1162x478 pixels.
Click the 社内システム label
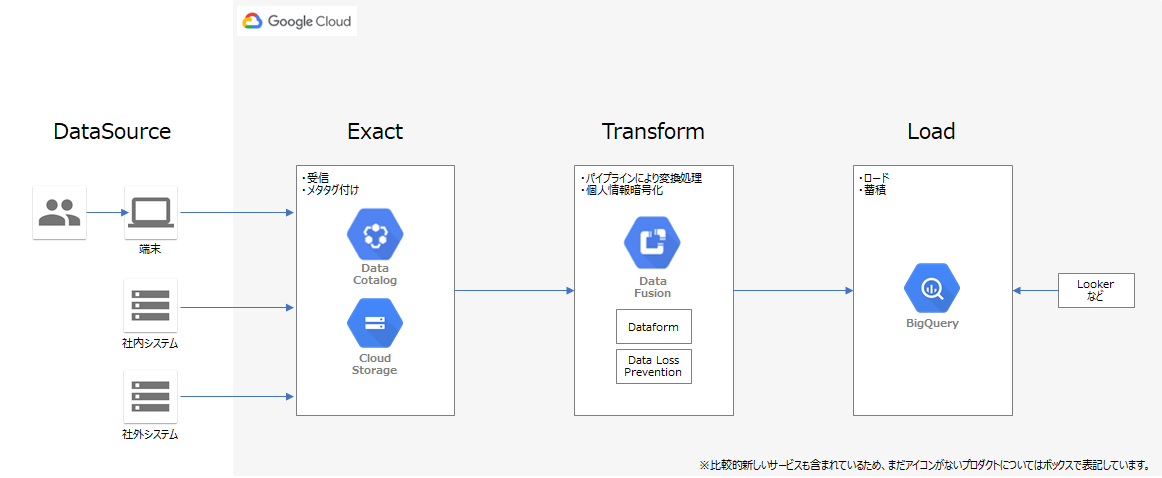[x=150, y=343]
